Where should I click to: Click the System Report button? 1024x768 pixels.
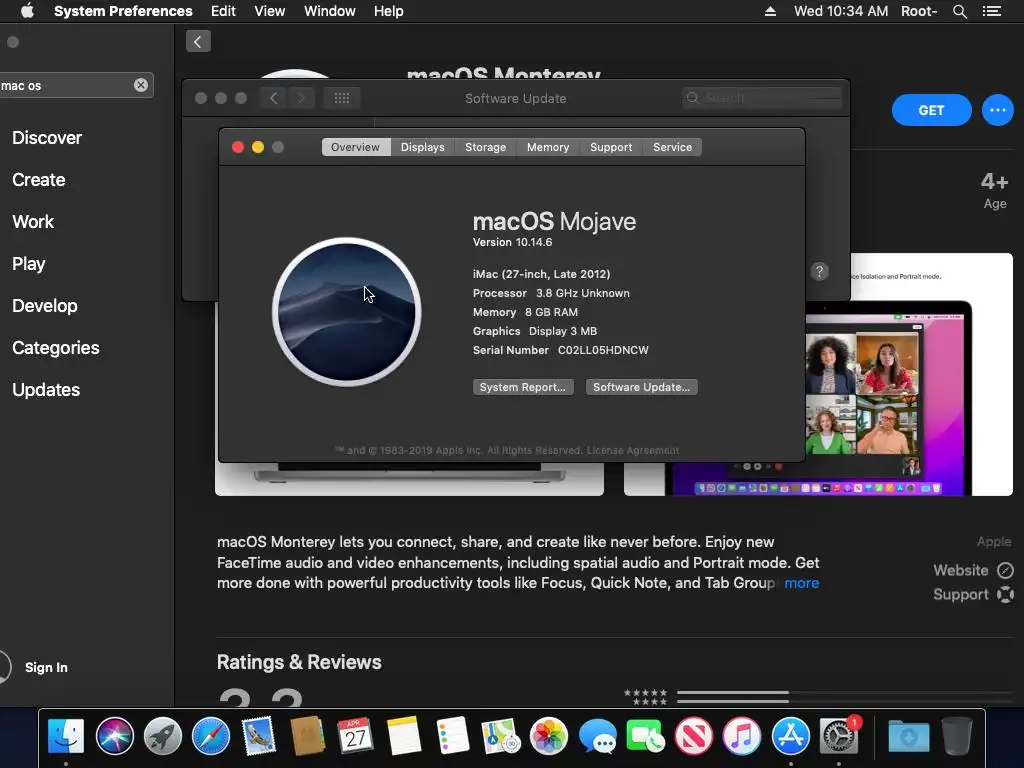point(523,387)
